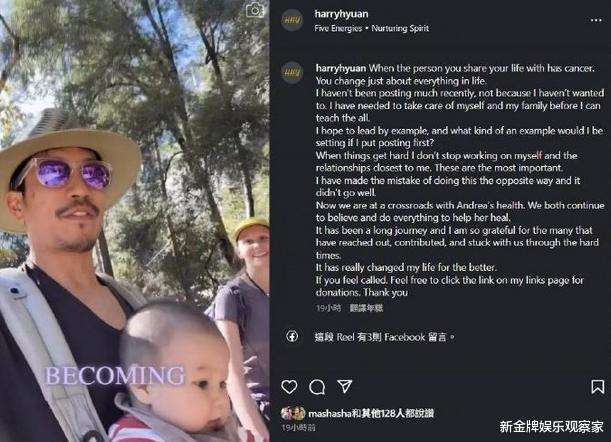
Task: Click liker avatars next to mashasha
Action: (293, 413)
